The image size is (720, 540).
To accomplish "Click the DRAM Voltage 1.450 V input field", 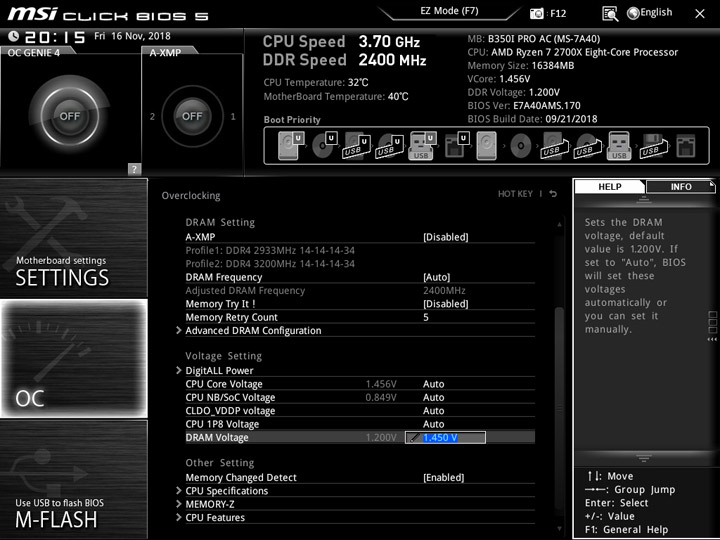I will (x=445, y=438).
